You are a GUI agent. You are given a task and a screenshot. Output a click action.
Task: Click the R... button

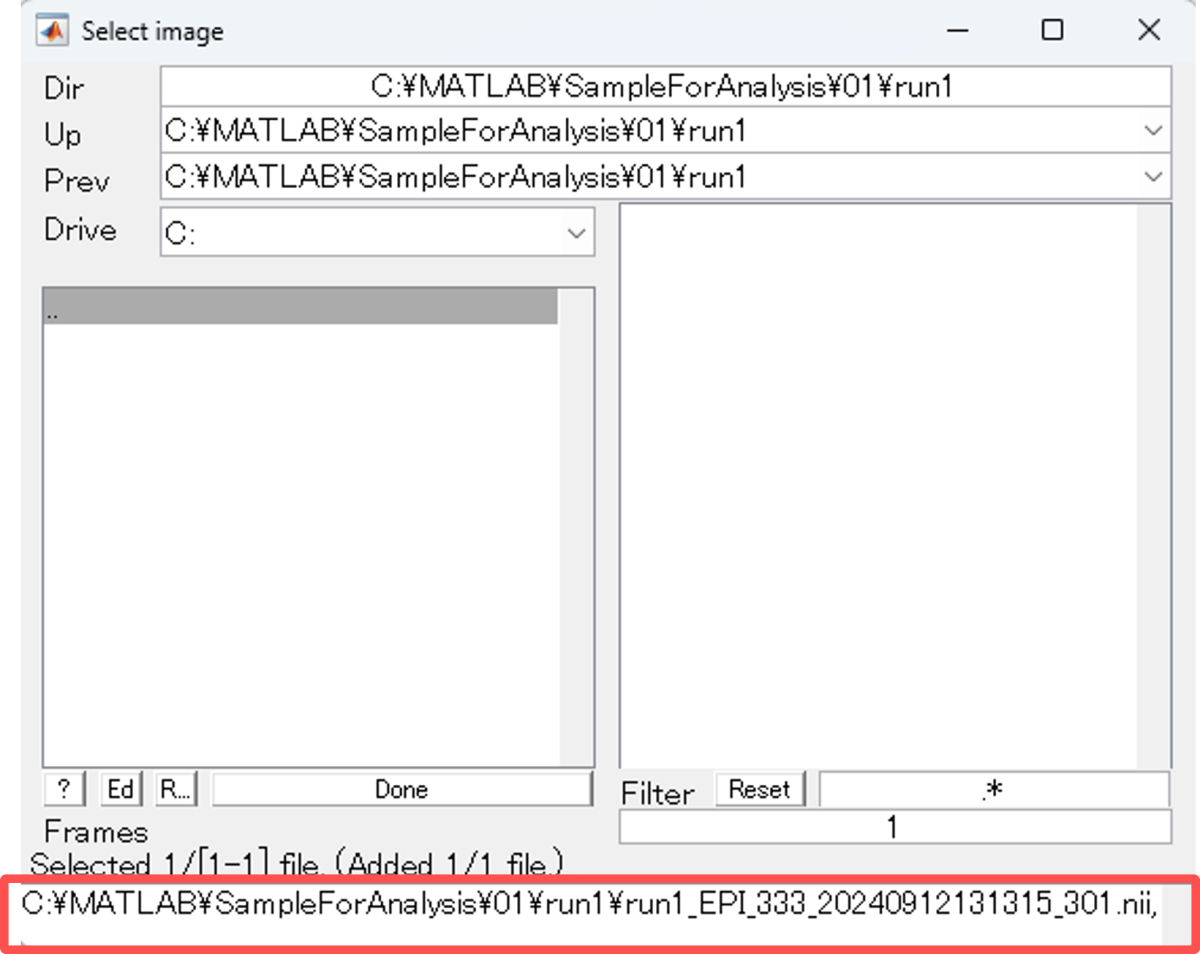[176, 789]
